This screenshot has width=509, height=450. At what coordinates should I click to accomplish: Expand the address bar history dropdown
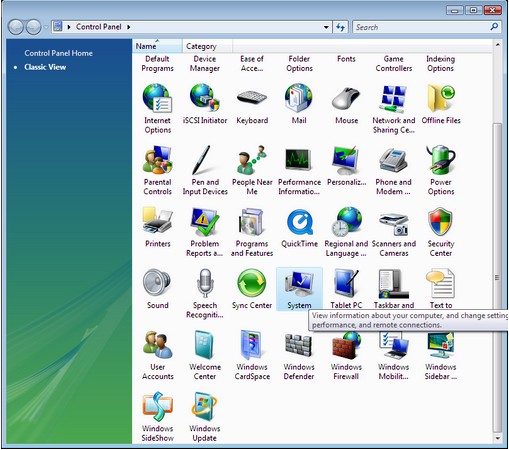(x=326, y=27)
